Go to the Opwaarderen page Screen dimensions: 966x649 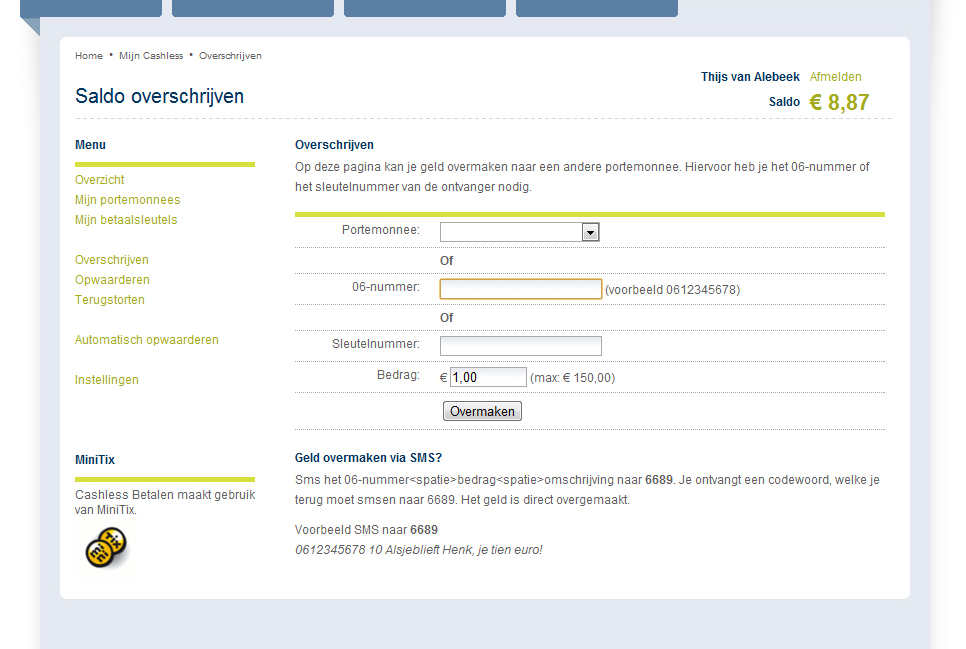pos(112,280)
